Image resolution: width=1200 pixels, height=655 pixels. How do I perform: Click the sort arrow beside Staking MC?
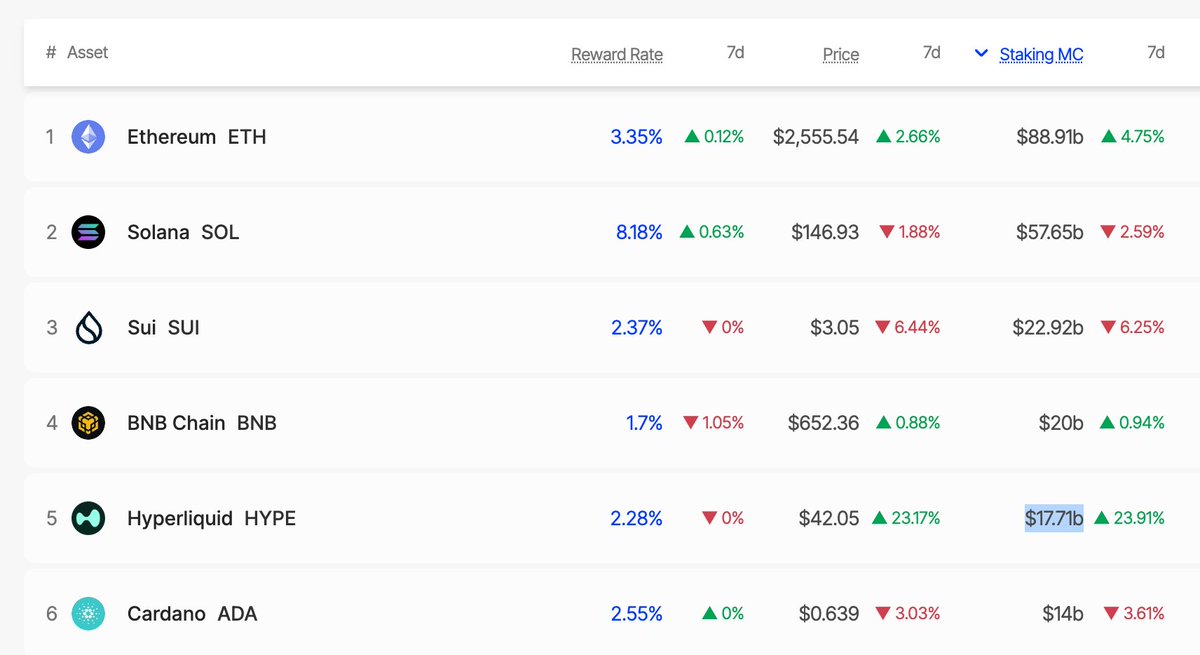point(982,54)
